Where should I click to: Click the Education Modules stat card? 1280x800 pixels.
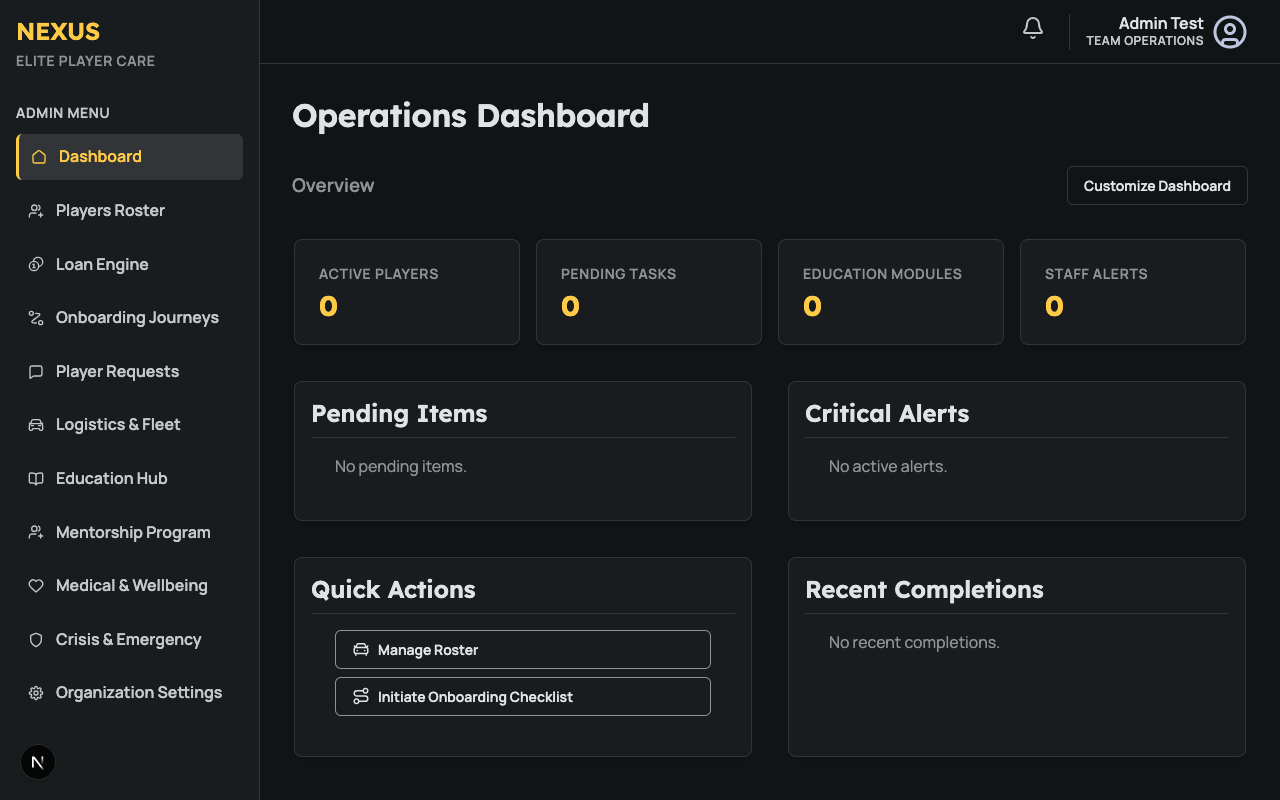tap(891, 292)
